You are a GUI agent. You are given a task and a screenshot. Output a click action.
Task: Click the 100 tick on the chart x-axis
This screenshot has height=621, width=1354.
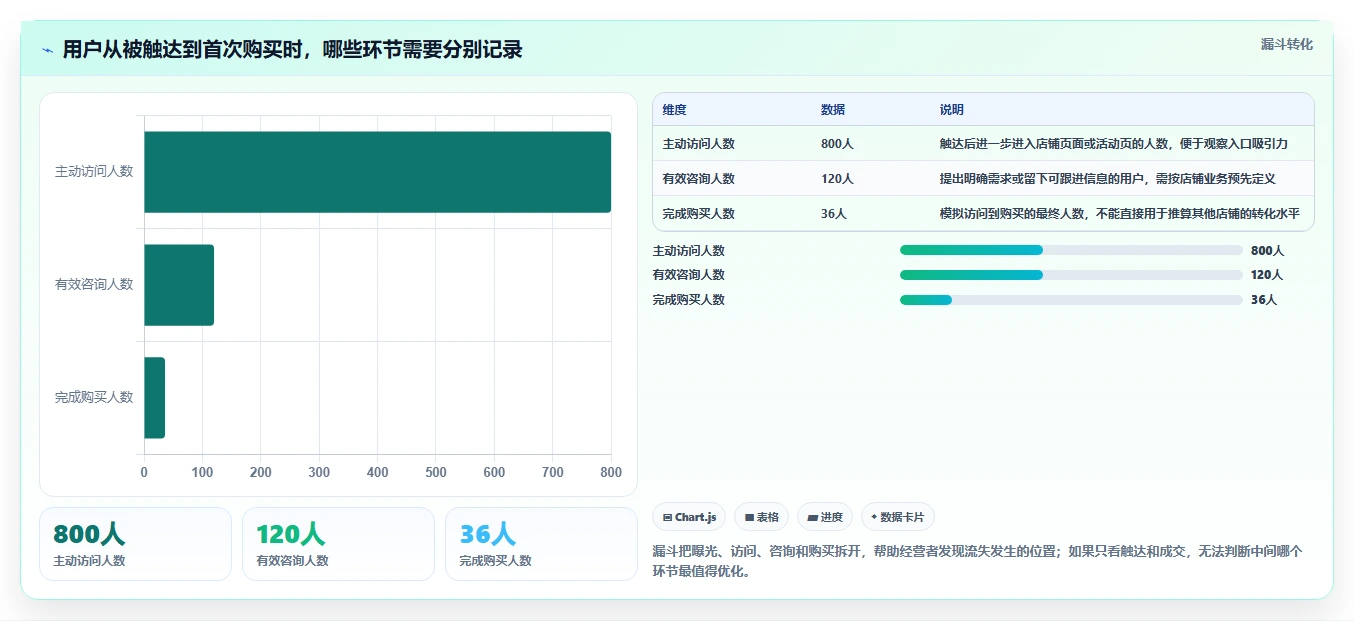[x=202, y=473]
